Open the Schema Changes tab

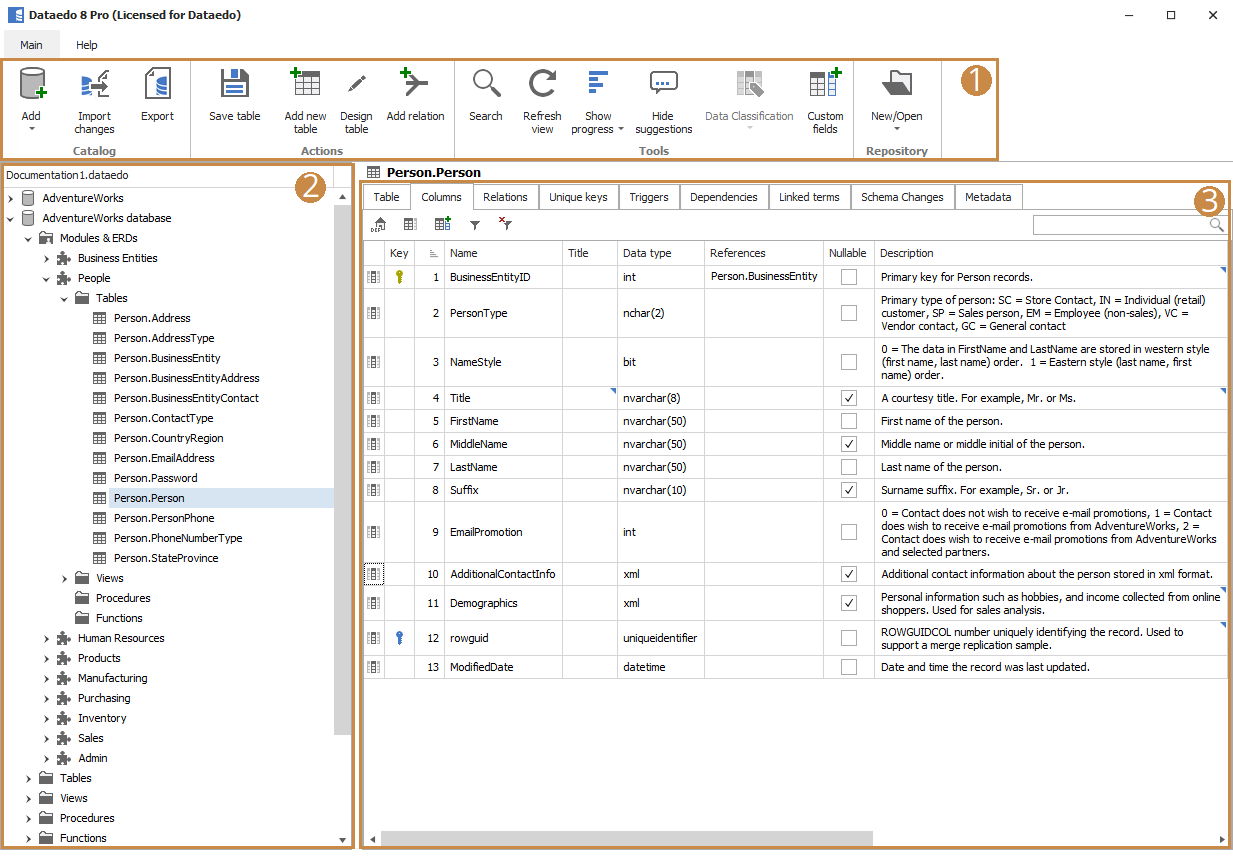[902, 197]
